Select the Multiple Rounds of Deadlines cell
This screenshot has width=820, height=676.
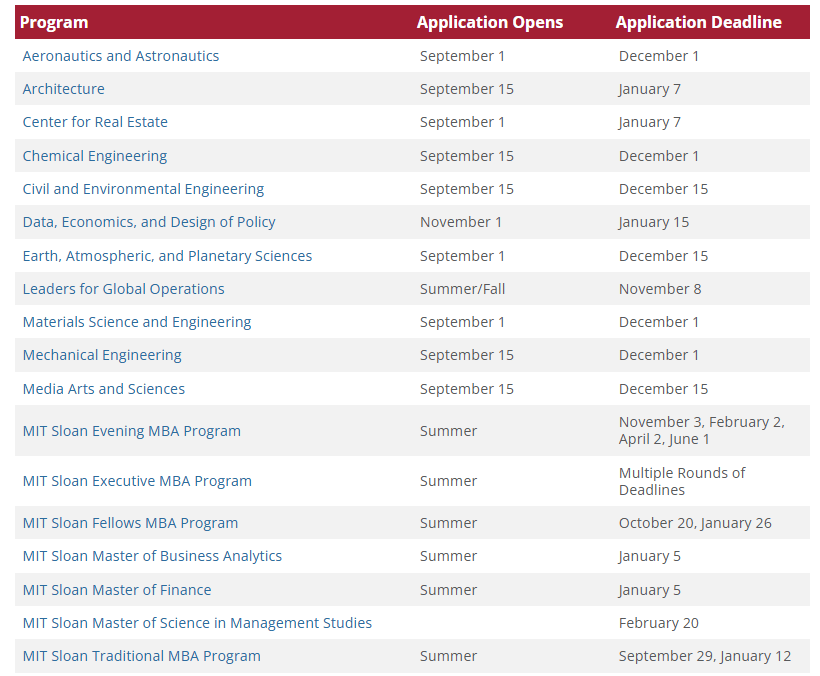682,481
